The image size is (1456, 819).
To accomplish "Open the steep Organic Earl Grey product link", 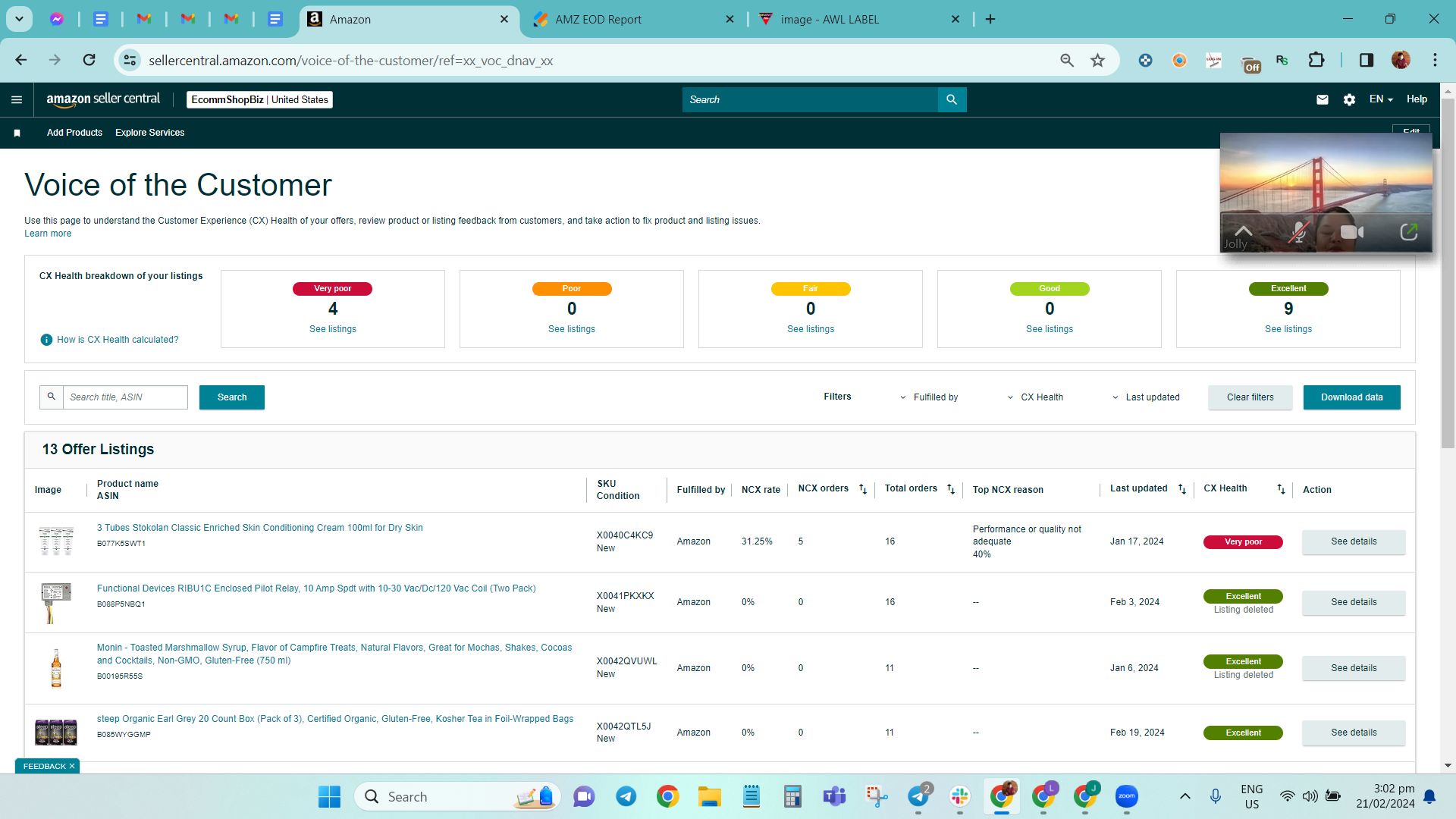I will (x=335, y=719).
